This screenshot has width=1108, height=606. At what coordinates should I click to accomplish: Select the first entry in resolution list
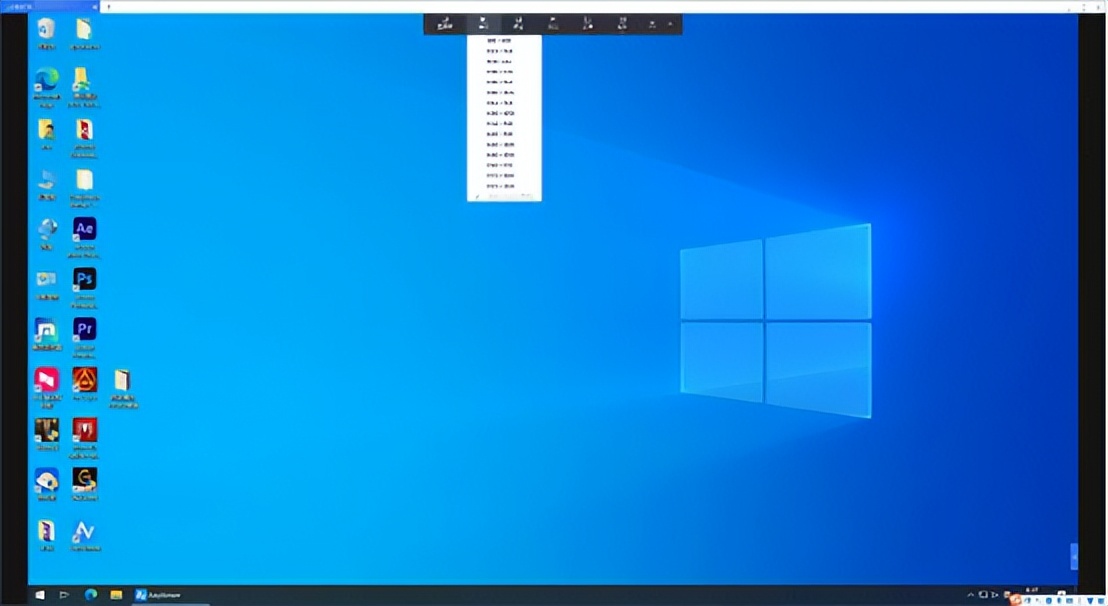click(x=500, y=41)
